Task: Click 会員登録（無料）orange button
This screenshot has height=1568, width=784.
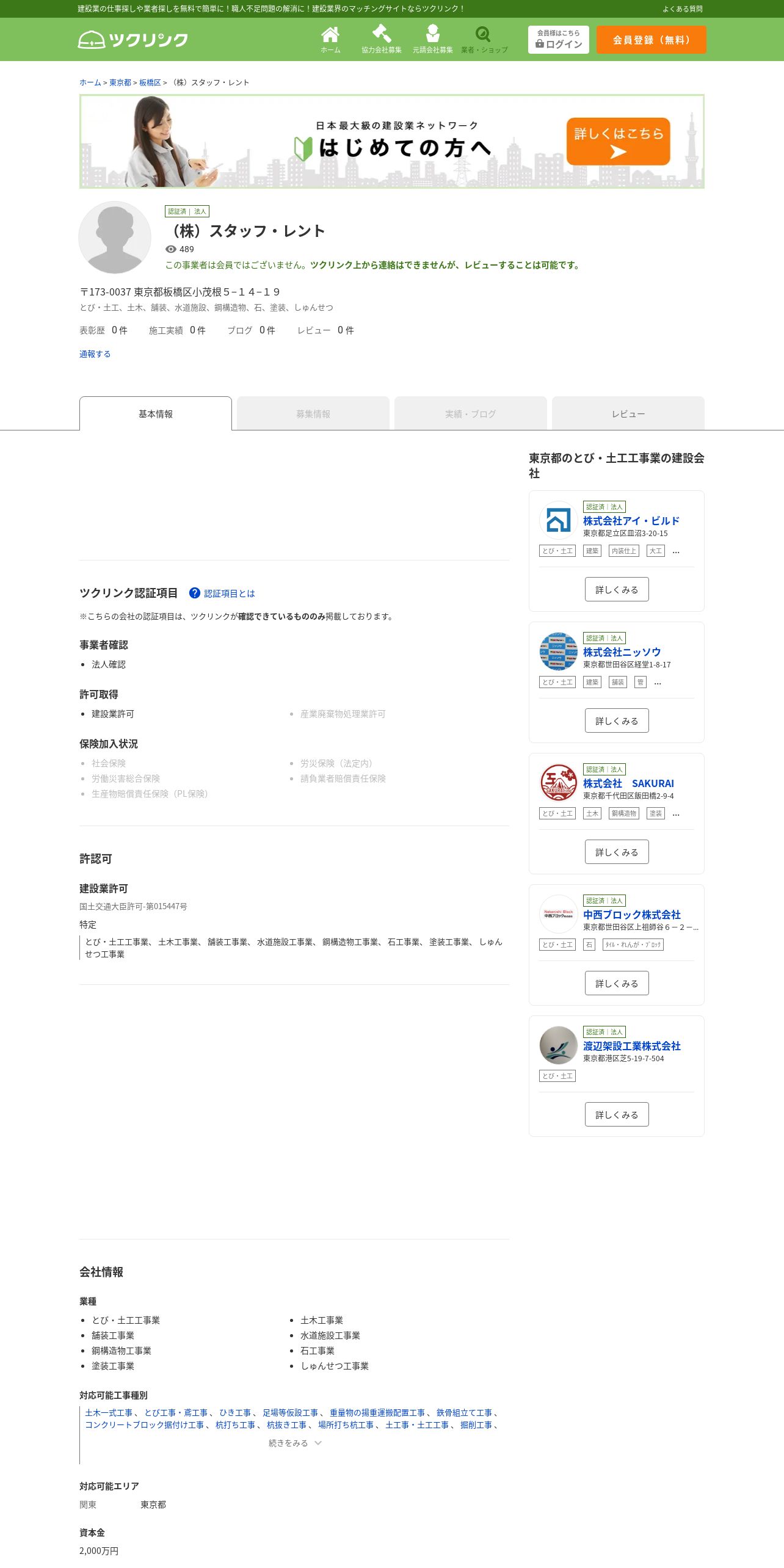Action: (652, 40)
